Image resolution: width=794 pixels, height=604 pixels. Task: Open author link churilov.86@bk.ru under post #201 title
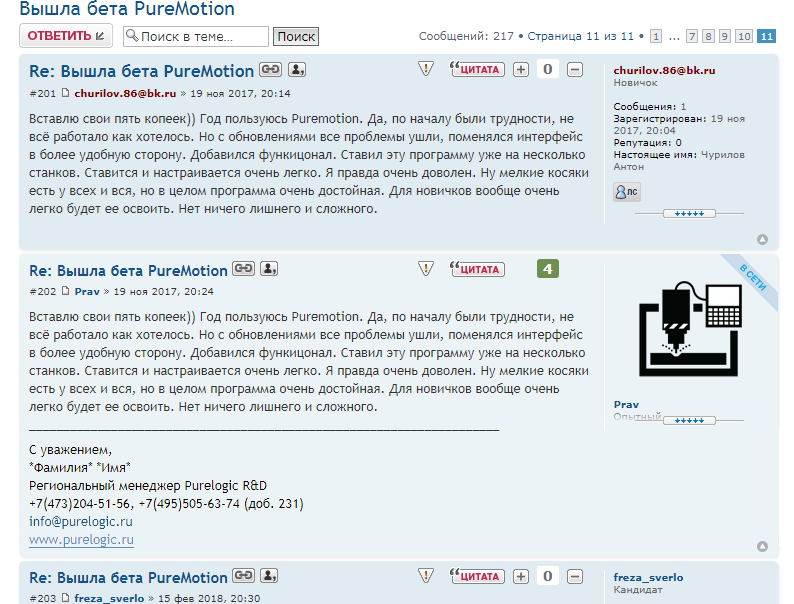[x=125, y=93]
